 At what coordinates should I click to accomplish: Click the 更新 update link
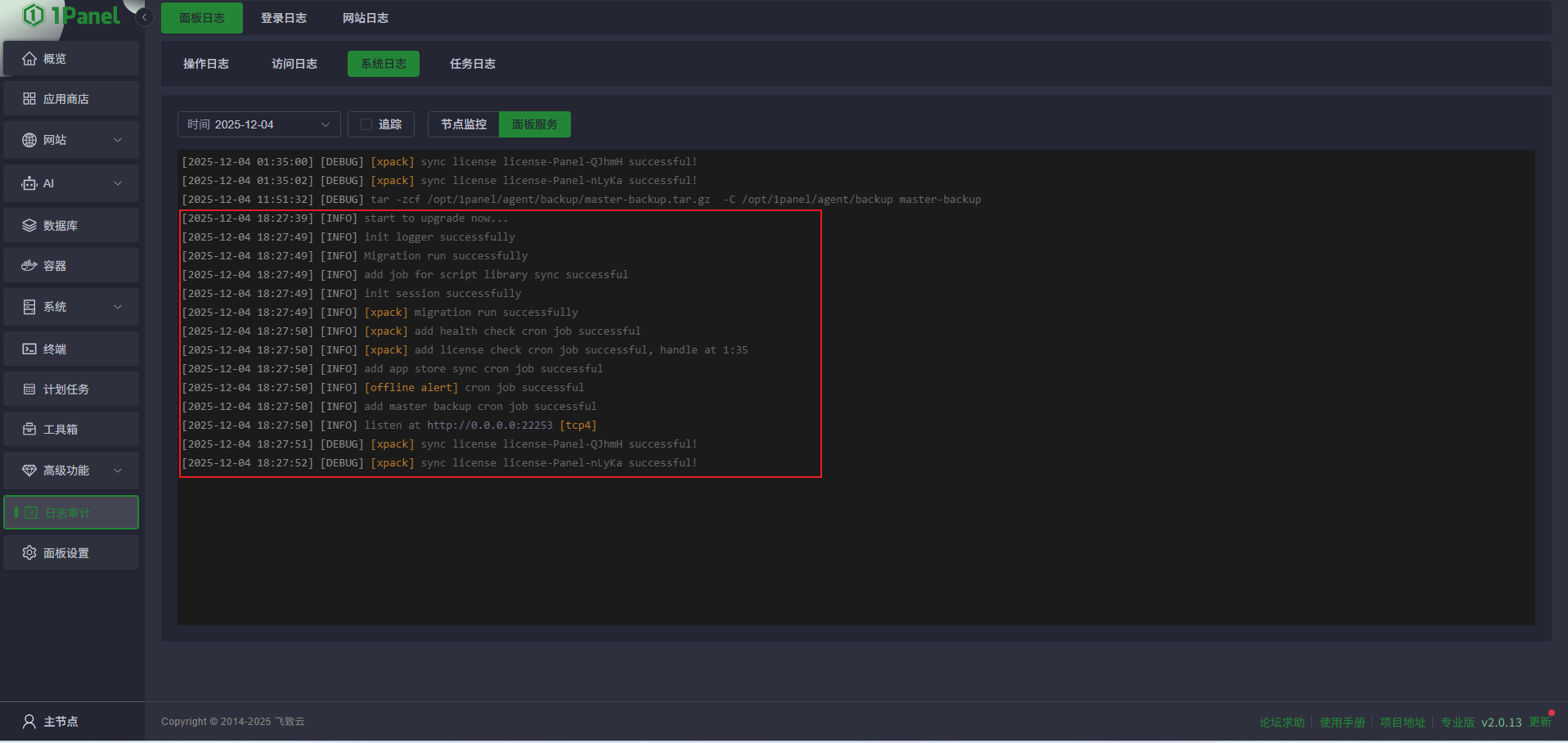(1539, 722)
